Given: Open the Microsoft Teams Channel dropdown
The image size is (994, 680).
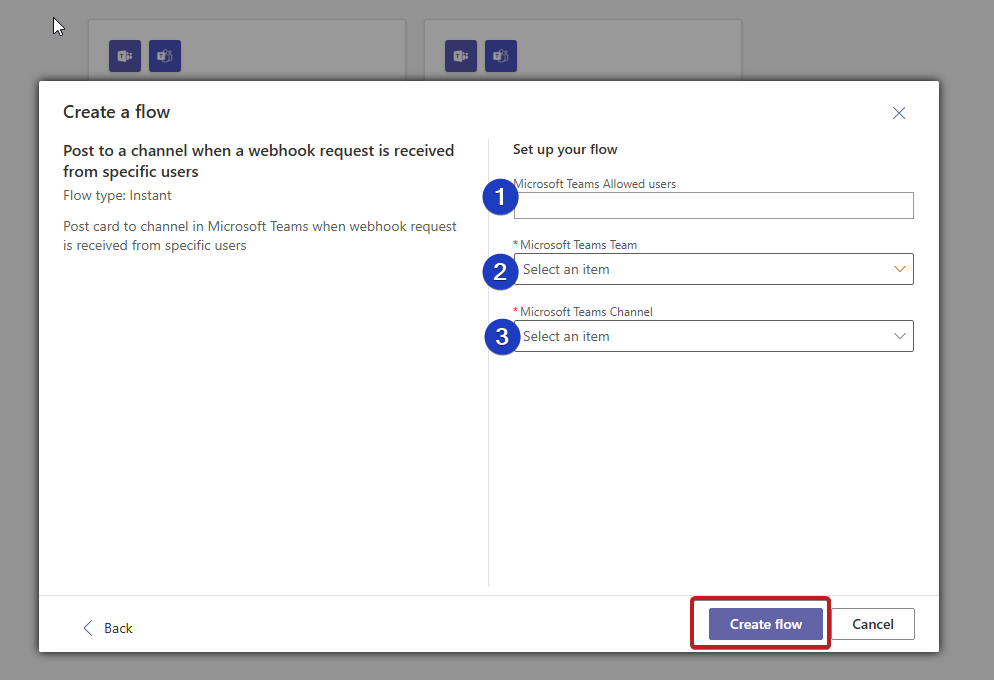Looking at the screenshot, I should pos(713,337).
